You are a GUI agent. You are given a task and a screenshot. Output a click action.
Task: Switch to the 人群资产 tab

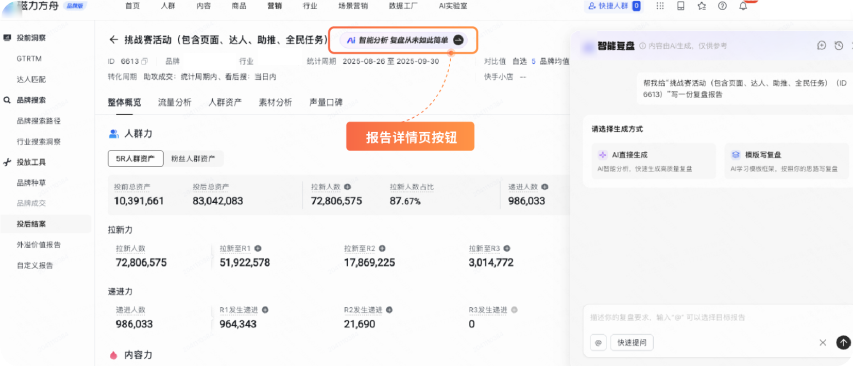pyautogui.click(x=225, y=102)
